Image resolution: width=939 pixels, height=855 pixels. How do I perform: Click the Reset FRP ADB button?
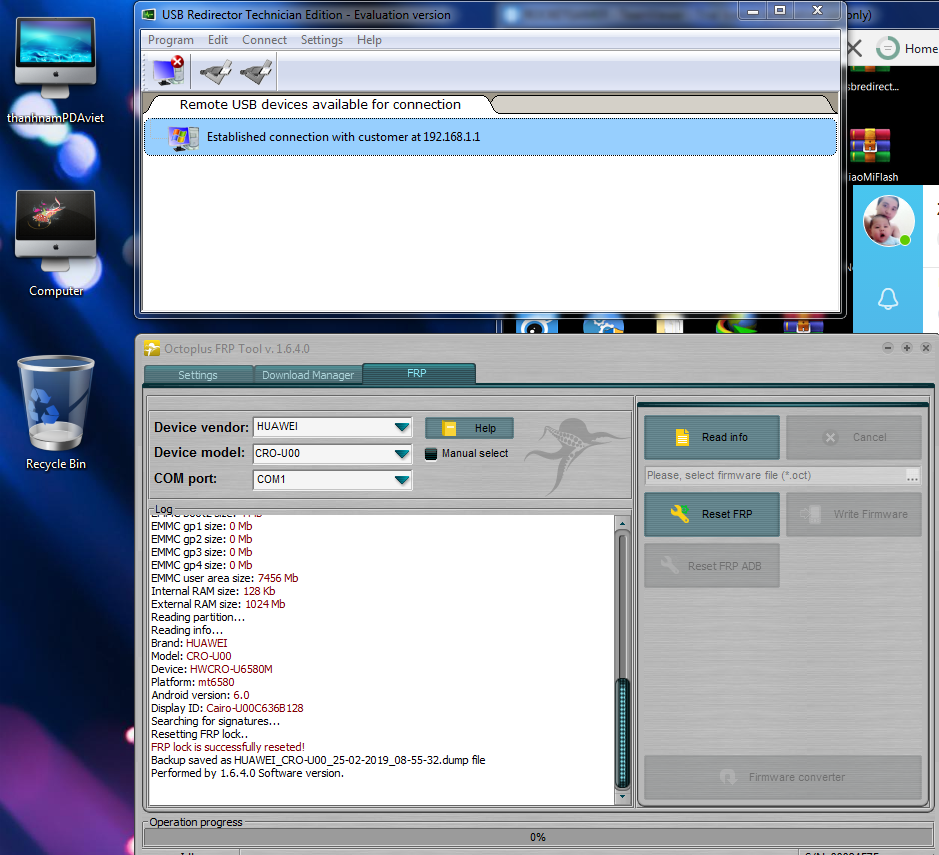coord(711,566)
